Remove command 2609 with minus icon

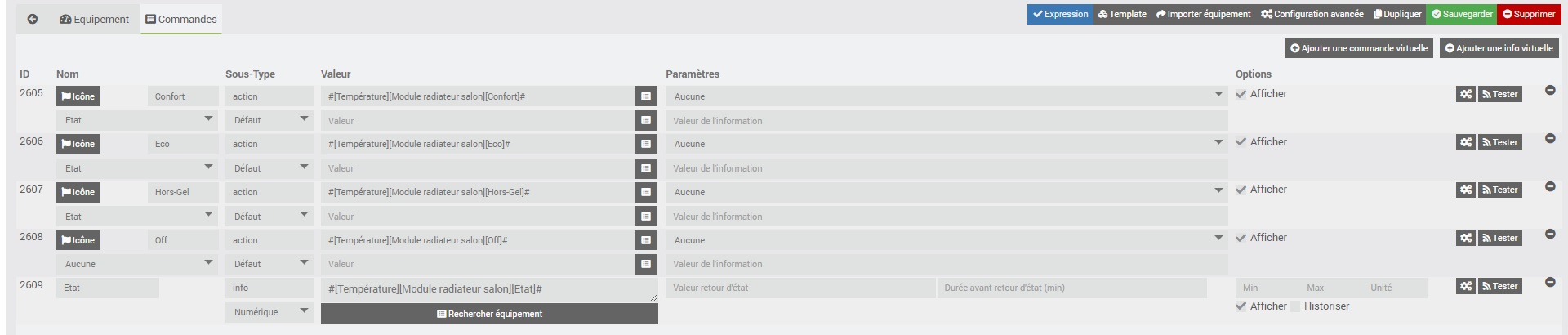1550,283
